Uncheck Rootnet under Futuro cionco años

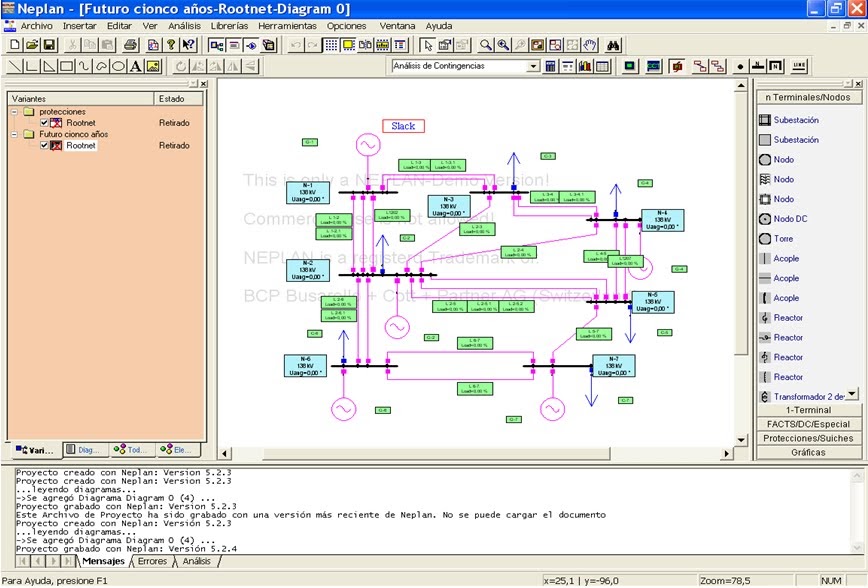(x=42, y=145)
